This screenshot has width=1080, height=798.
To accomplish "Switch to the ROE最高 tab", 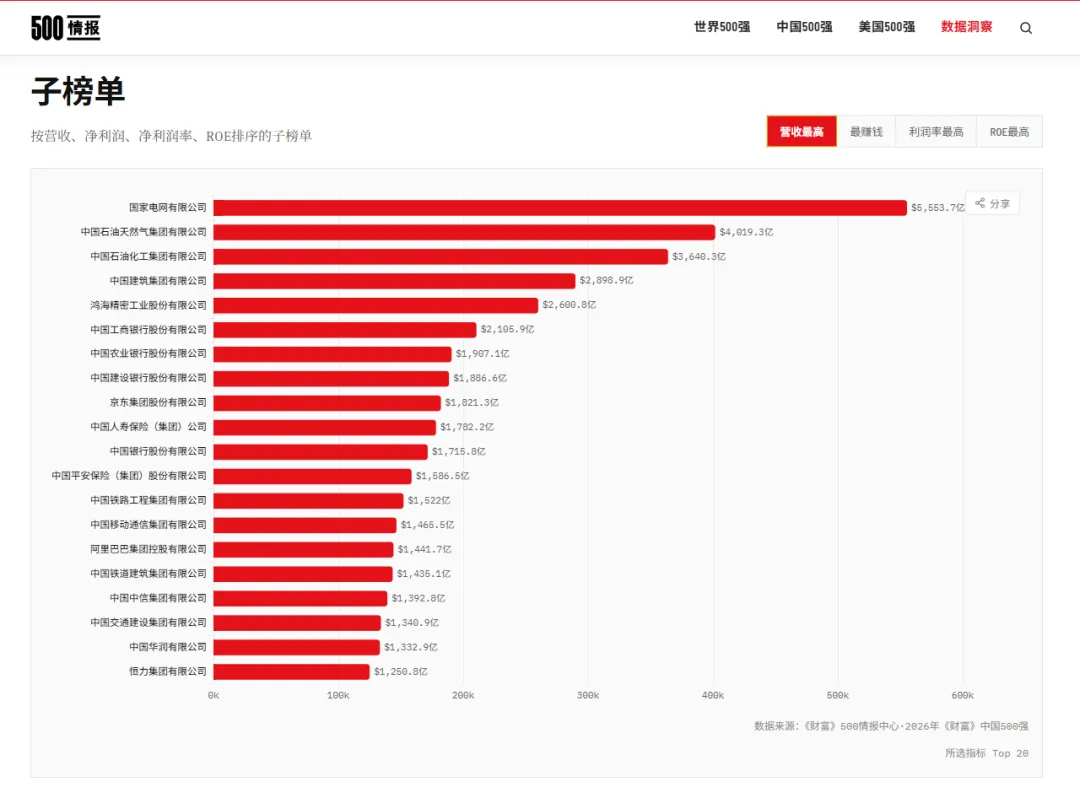I will point(1009,132).
